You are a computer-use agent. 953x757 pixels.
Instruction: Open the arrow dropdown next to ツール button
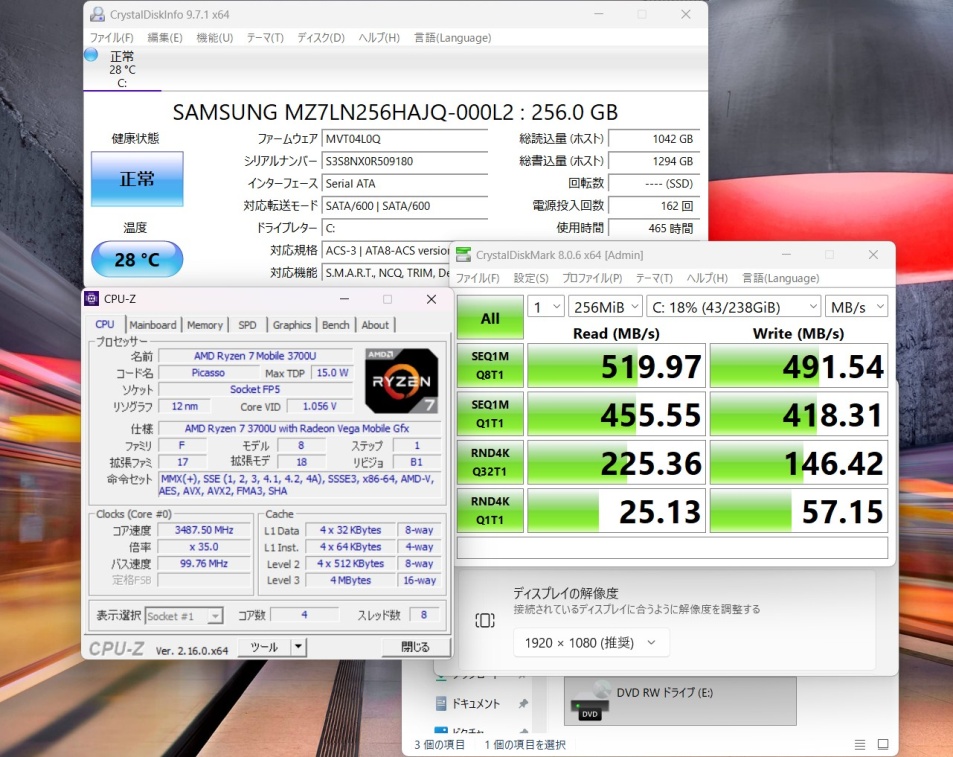(x=298, y=647)
